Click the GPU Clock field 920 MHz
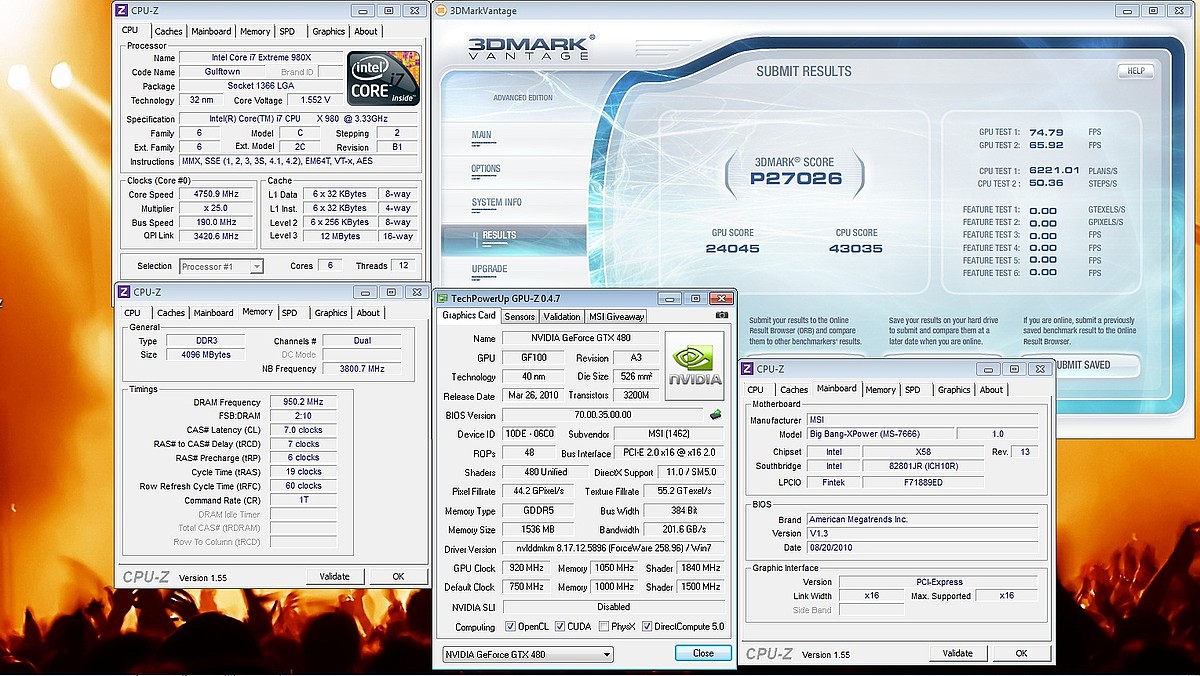The height and width of the screenshot is (676, 1200). pos(526,568)
